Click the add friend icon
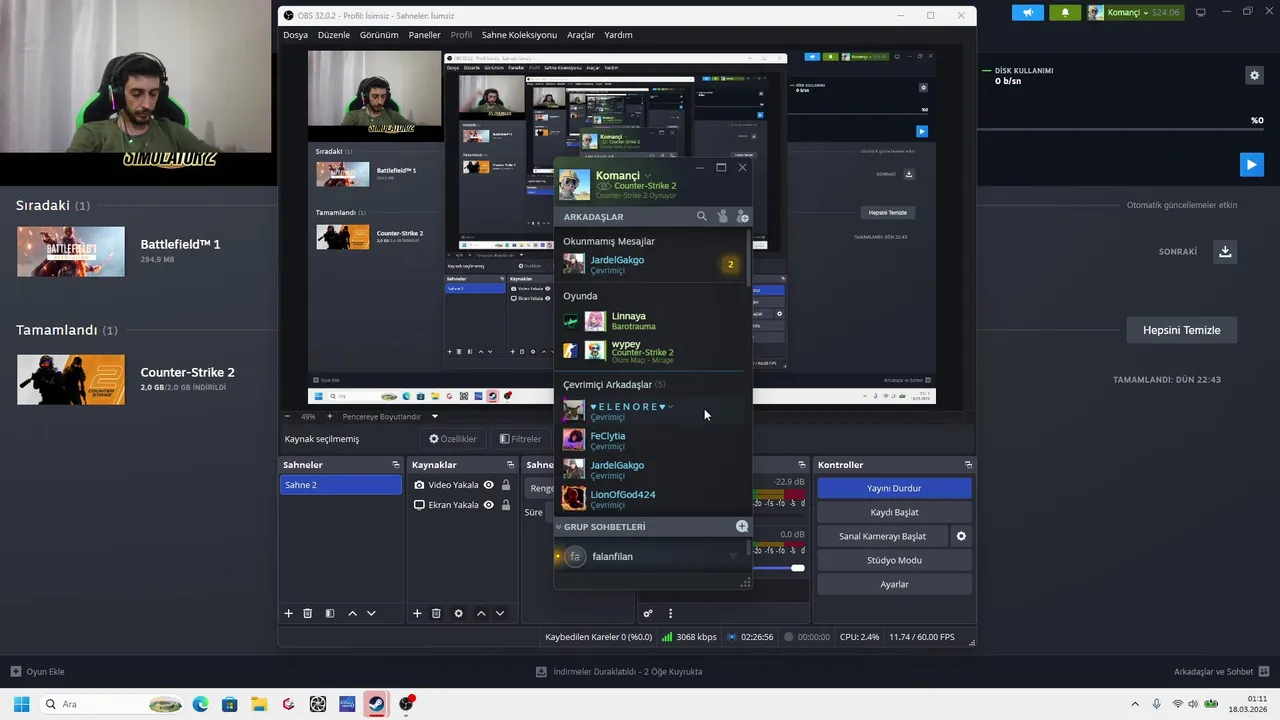Screen dimensions: 1280x720 (742, 216)
